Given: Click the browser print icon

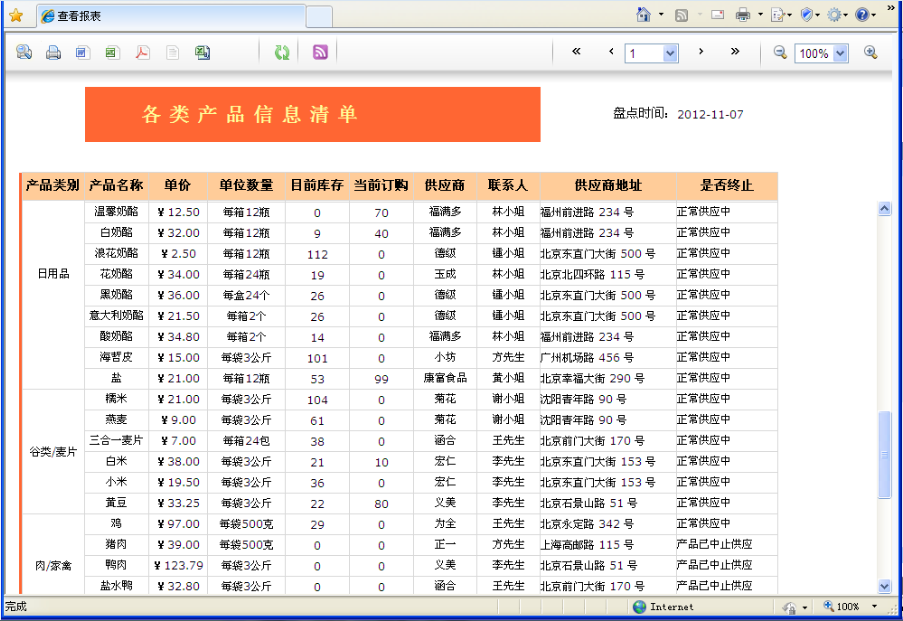Looking at the screenshot, I should (x=743, y=15).
